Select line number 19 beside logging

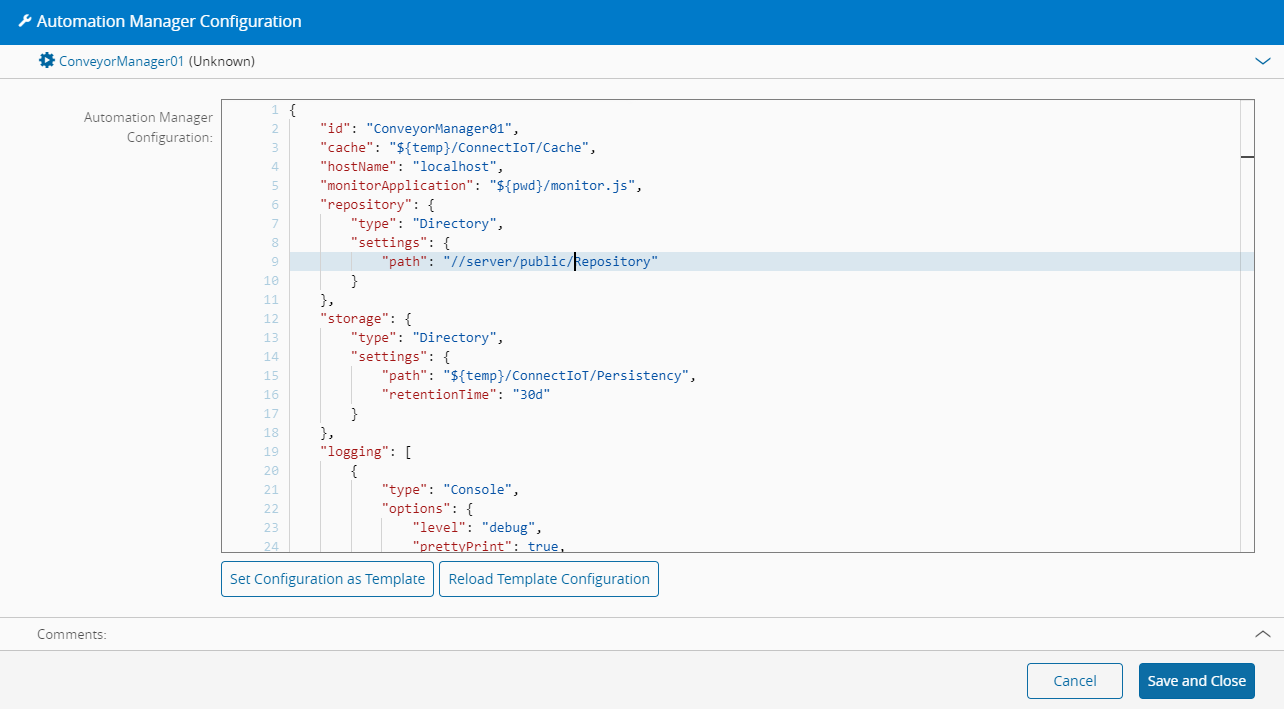(271, 452)
